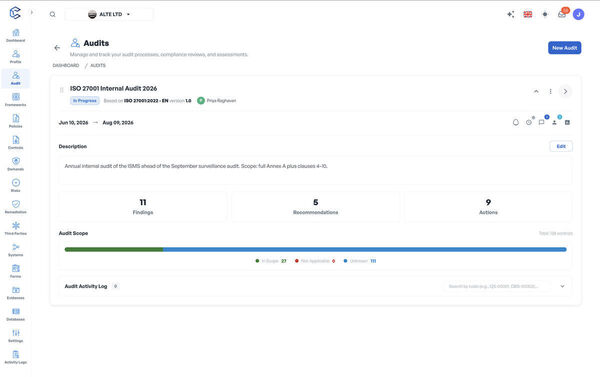Click the green In Scope progress segment
600x377 pixels.
click(x=114, y=250)
